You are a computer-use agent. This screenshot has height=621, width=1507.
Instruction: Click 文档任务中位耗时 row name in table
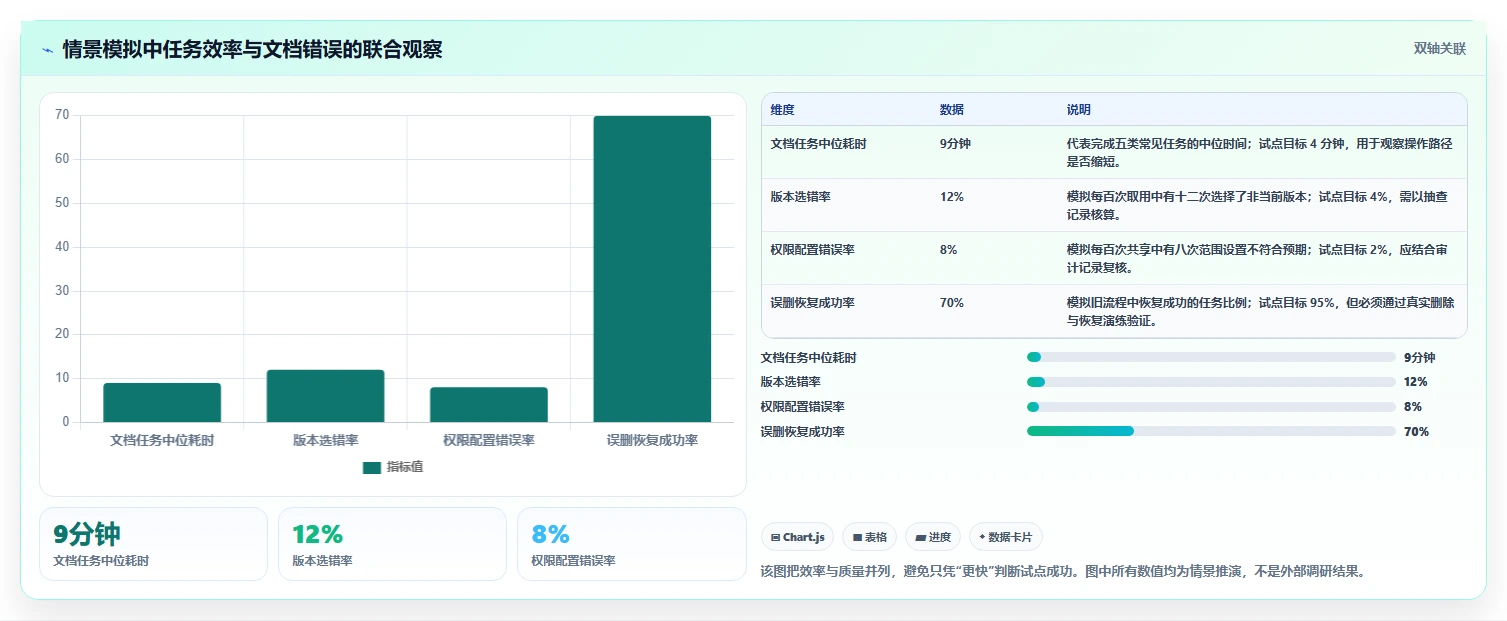pos(819,144)
